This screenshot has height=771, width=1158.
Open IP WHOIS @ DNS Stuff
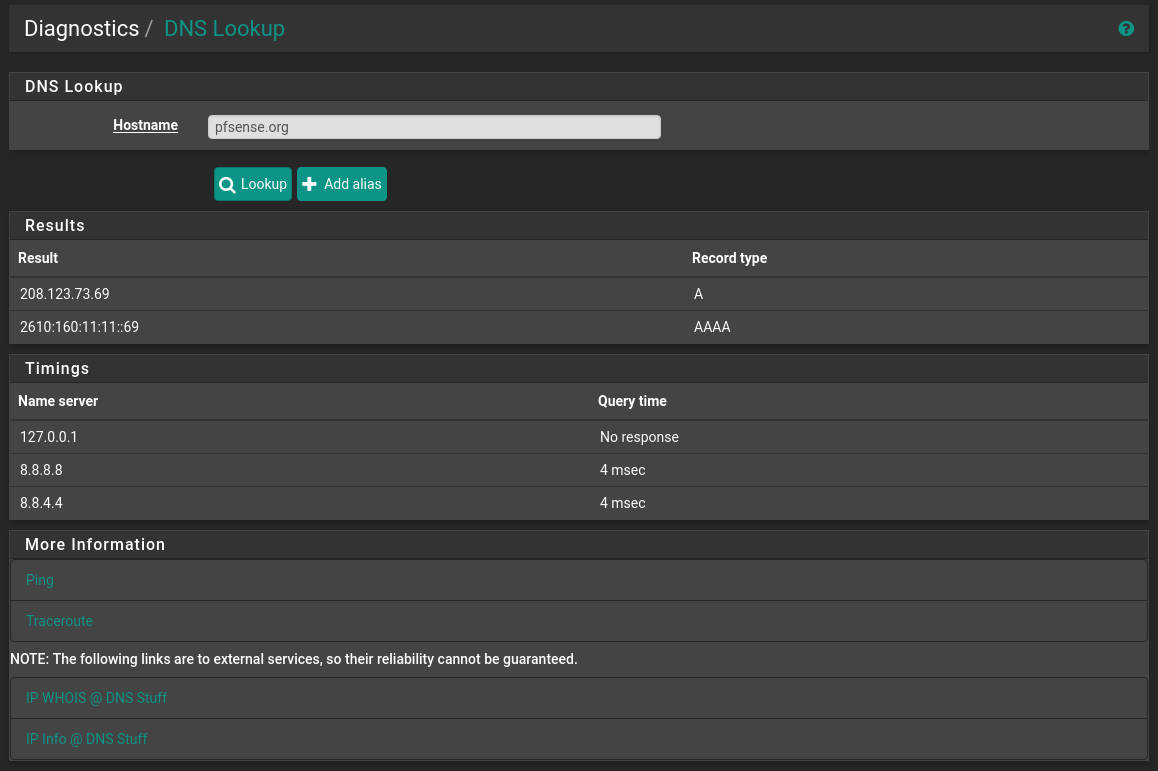(96, 697)
